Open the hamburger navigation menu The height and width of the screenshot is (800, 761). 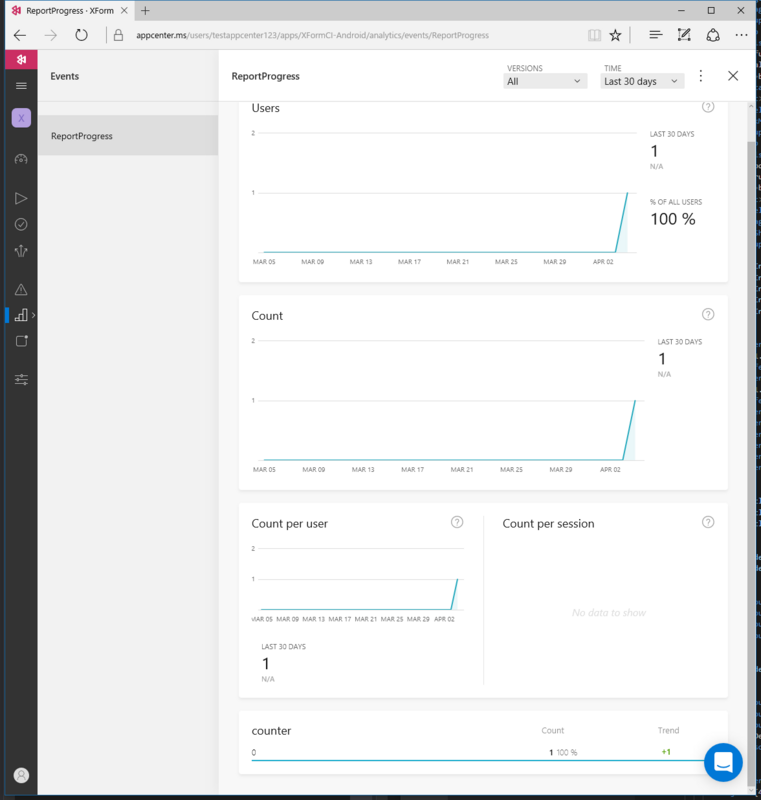click(x=21, y=86)
